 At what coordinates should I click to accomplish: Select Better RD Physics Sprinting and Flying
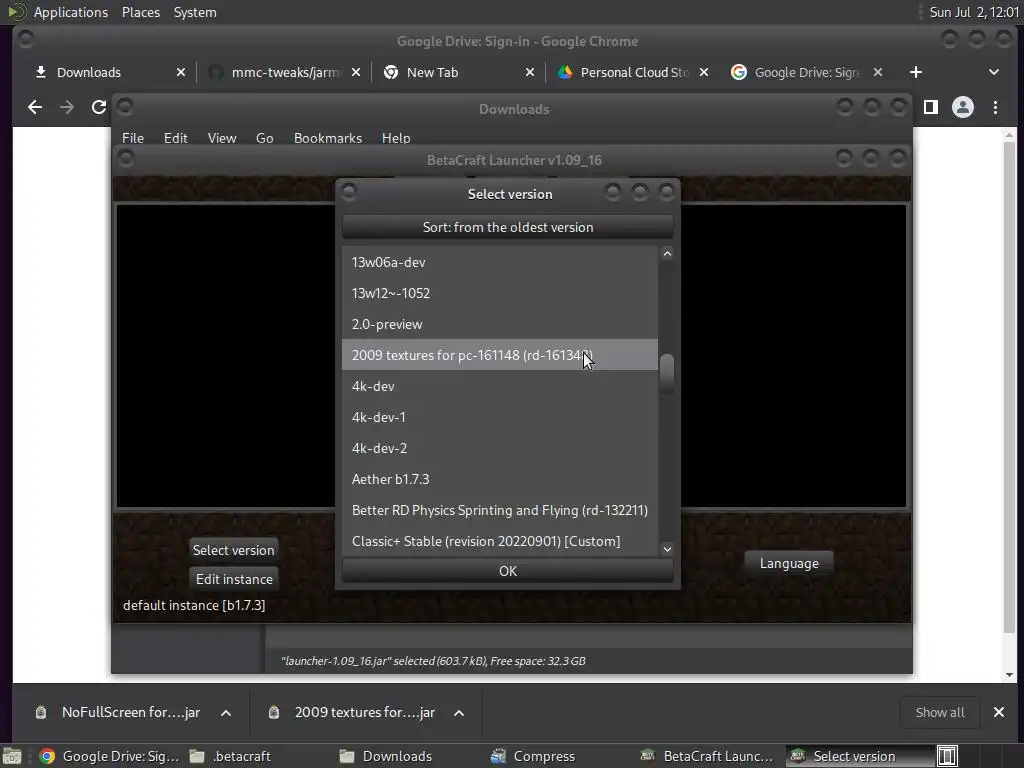pos(500,510)
